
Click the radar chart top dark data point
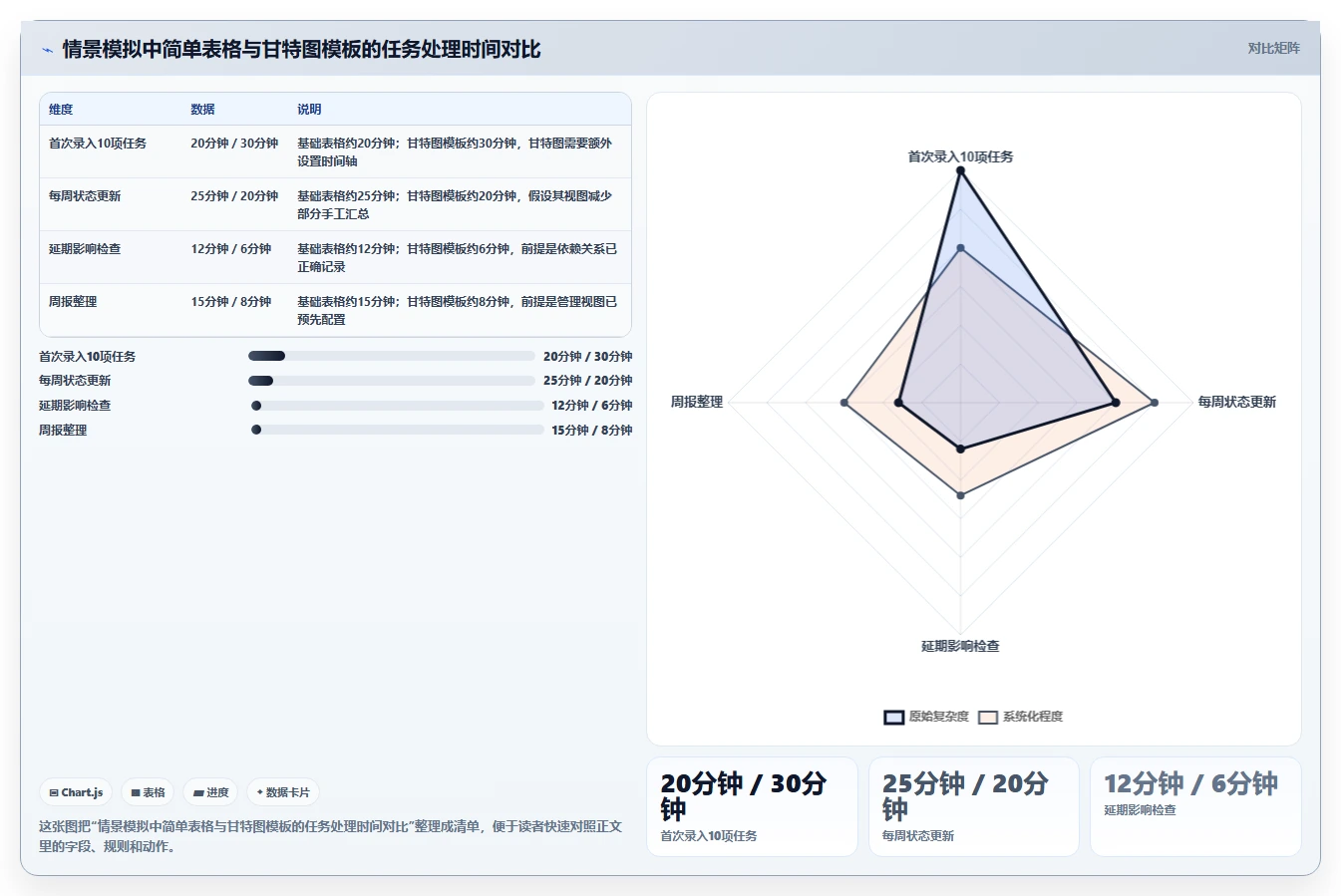pos(960,171)
